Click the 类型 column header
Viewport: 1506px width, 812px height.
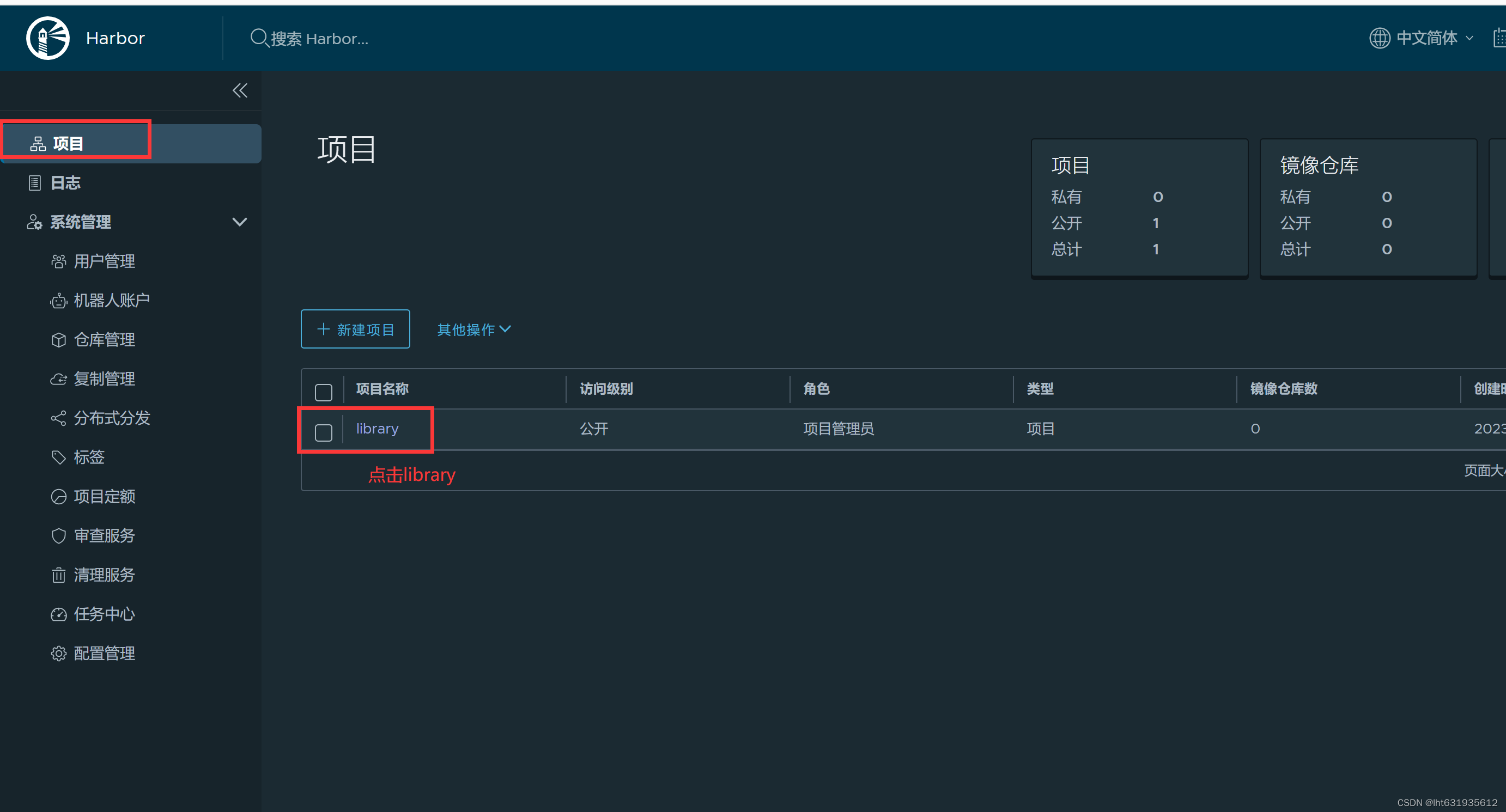[1040, 389]
